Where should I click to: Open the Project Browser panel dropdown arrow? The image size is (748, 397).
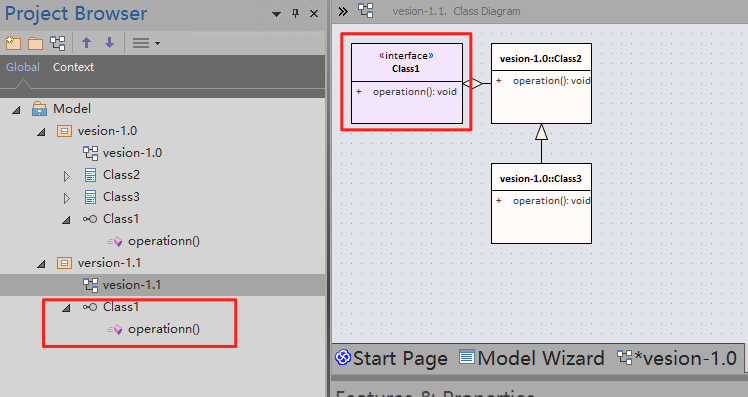click(276, 14)
